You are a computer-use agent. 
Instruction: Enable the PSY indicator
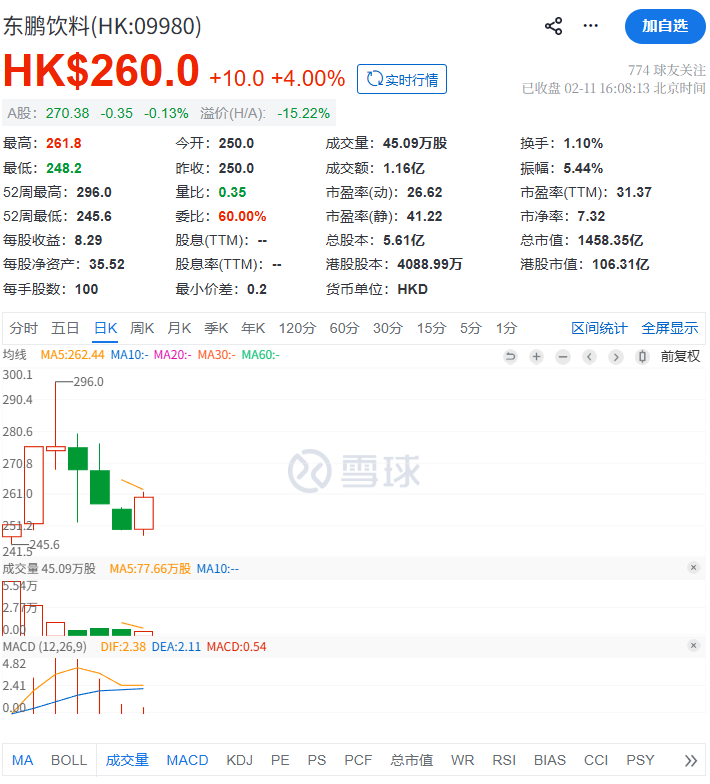pos(640,760)
